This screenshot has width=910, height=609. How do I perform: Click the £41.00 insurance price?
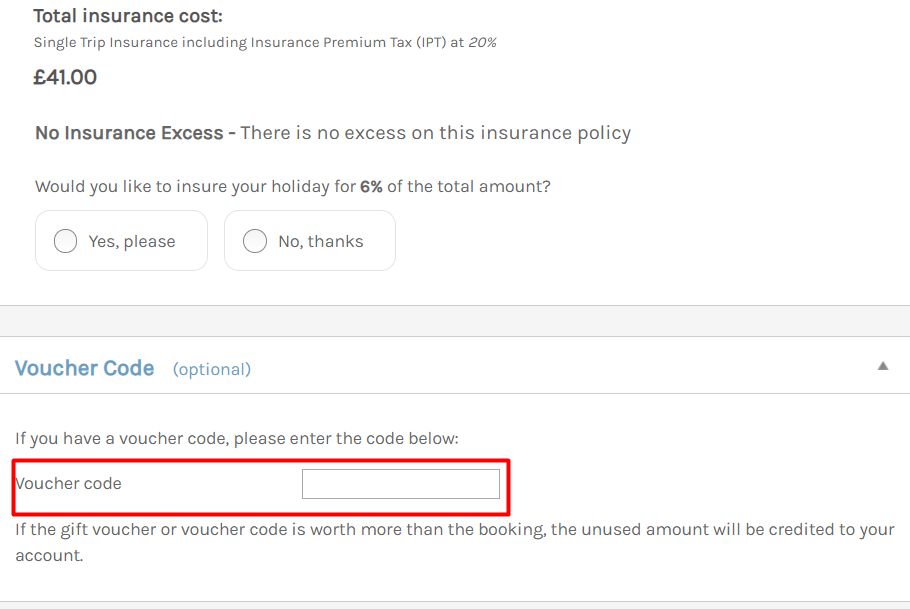[x=65, y=77]
